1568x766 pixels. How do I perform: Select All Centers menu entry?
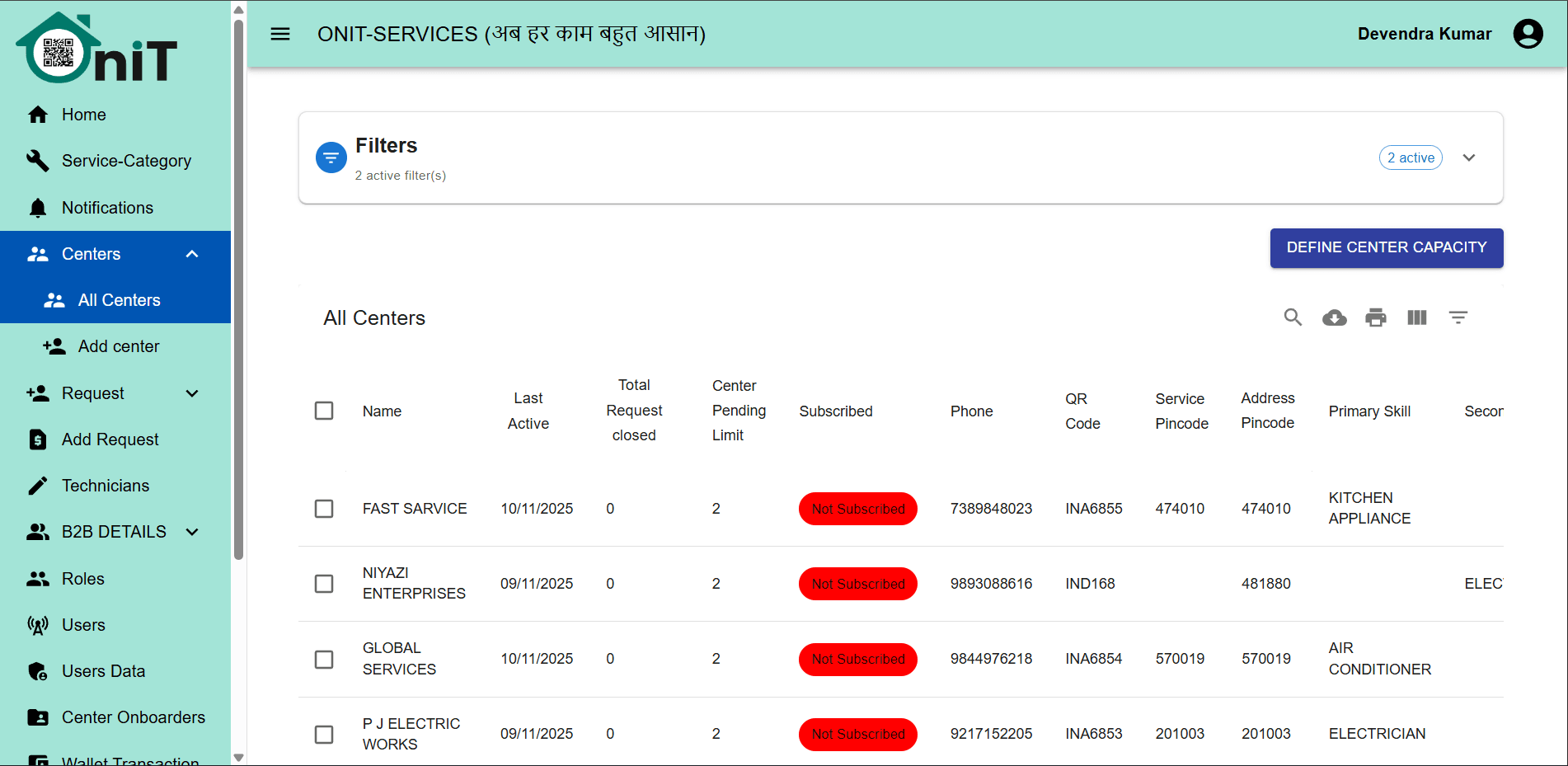pyautogui.click(x=115, y=300)
